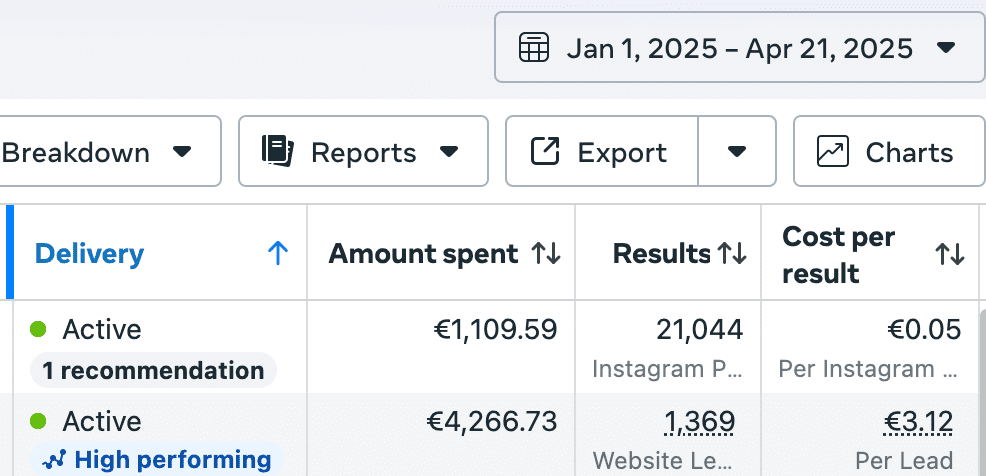Open the 1 recommendation badge
The width and height of the screenshot is (986, 476).
[153, 371]
